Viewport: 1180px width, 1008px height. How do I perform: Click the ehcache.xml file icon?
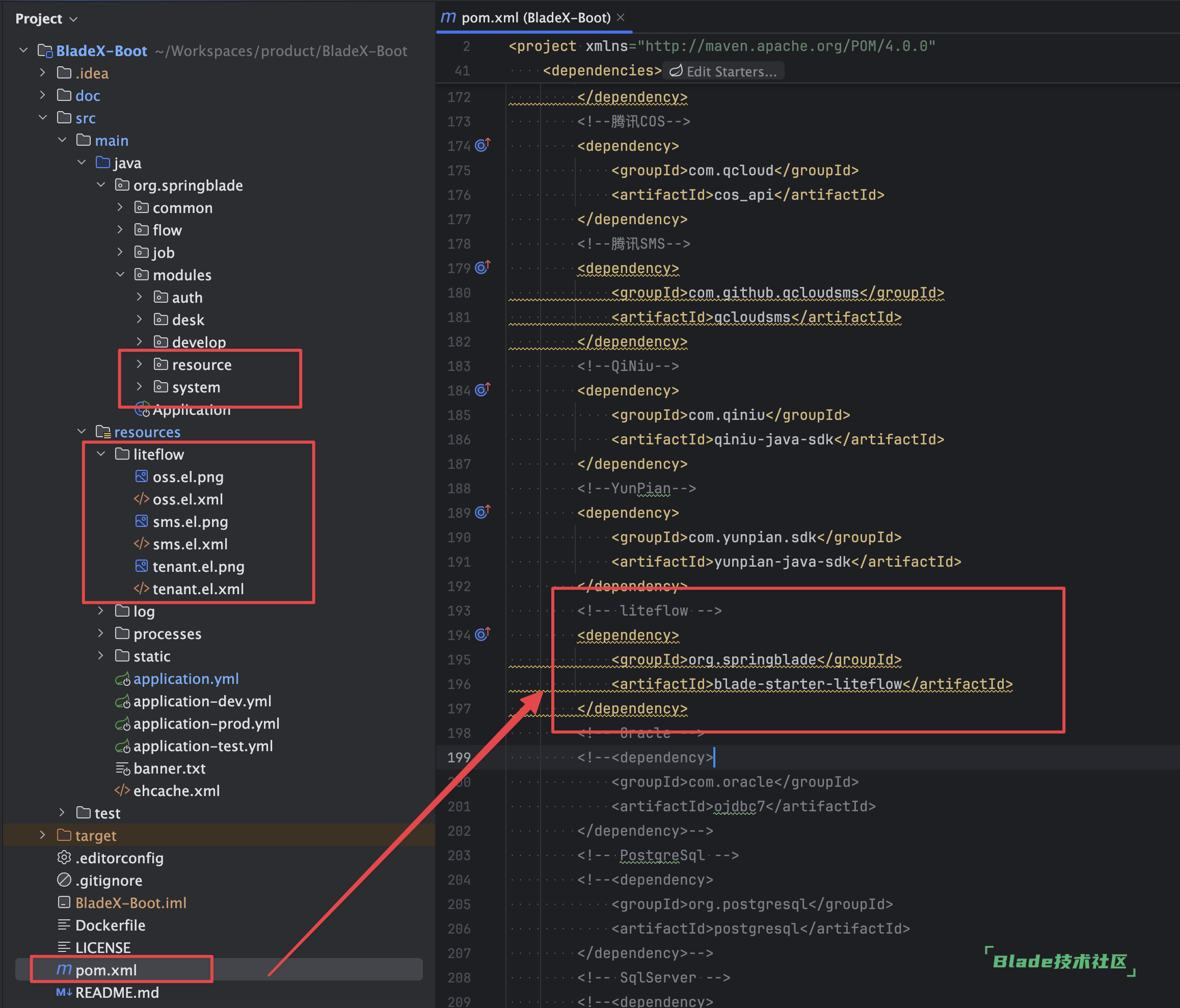122,790
